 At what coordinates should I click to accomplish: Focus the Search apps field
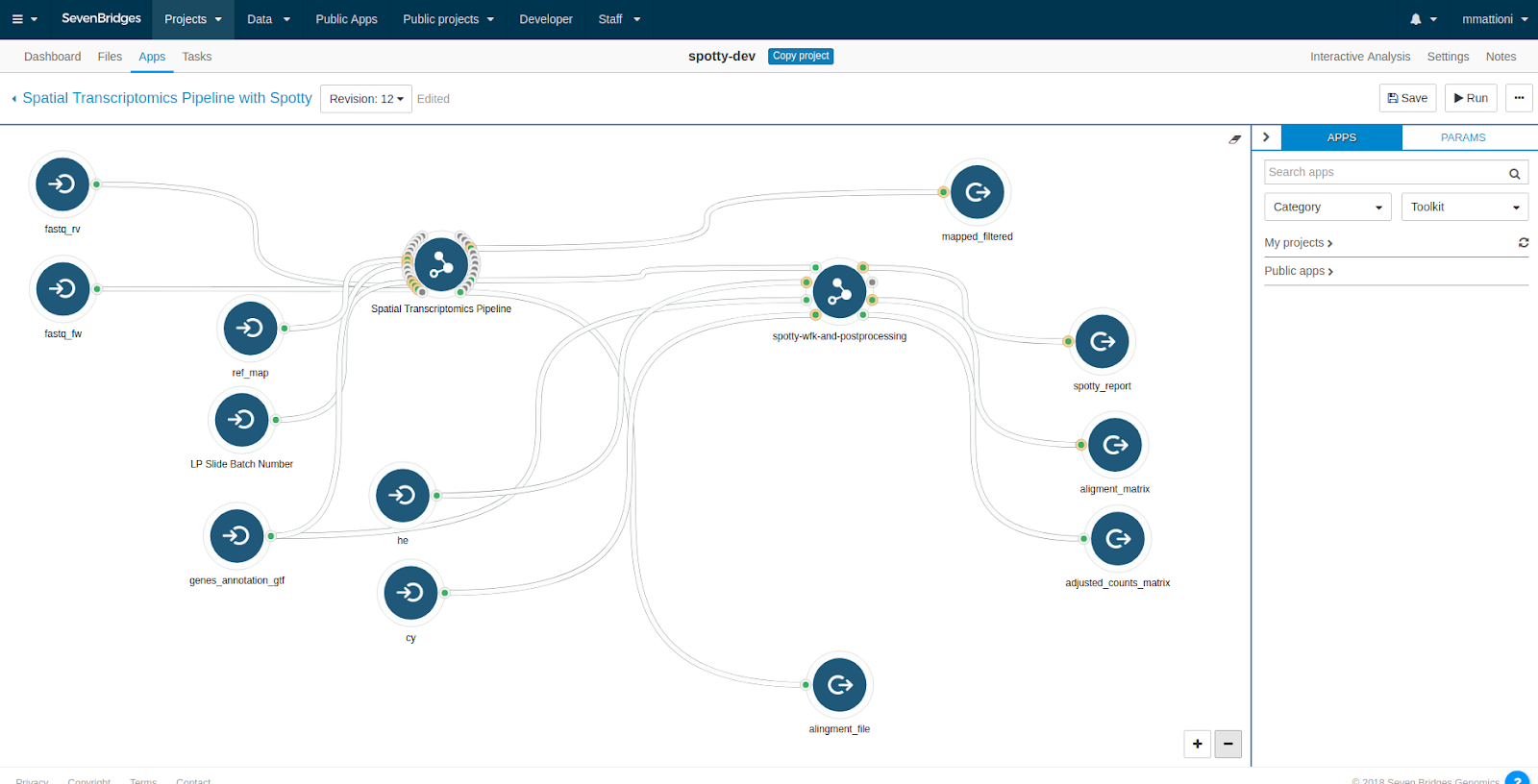point(1386,172)
